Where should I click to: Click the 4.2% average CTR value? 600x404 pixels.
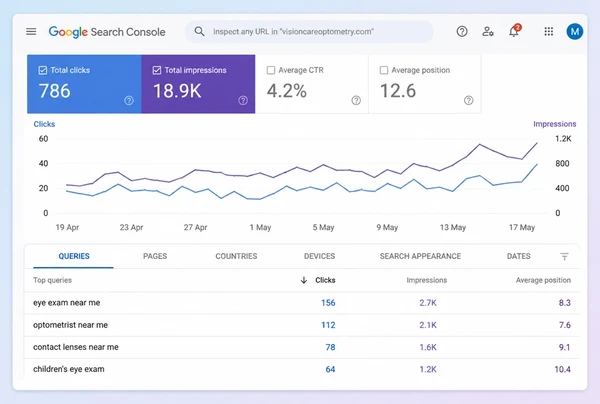coord(287,91)
